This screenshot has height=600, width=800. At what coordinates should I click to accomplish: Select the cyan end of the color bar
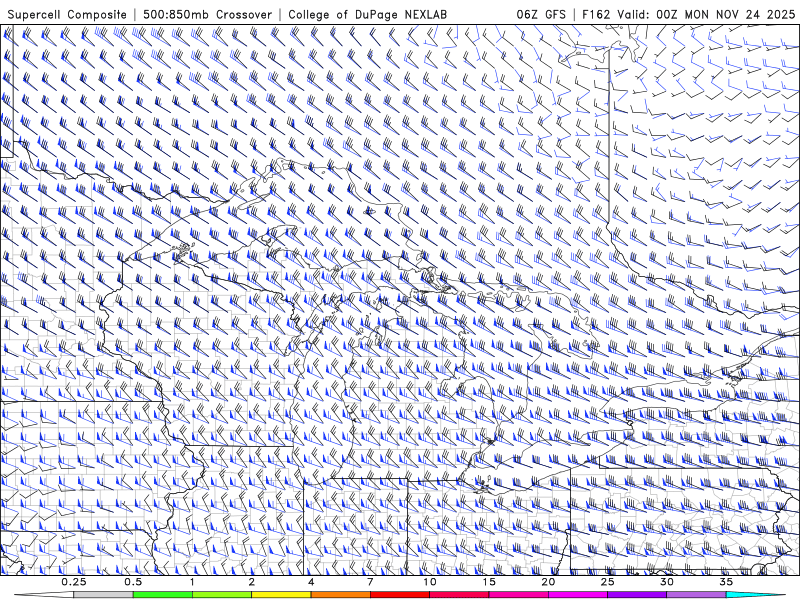point(756,595)
